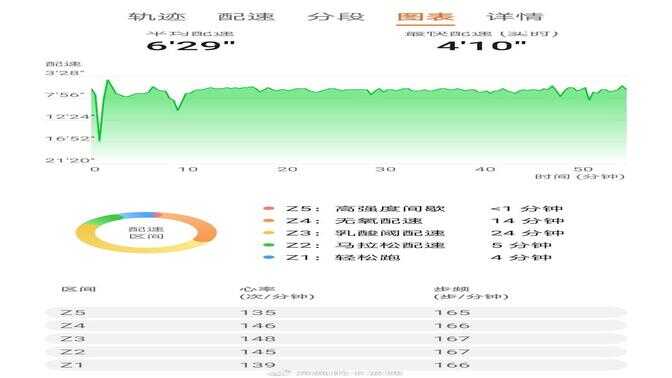The width and height of the screenshot is (672, 378).
Task: Click the 14 分钟 duration for Z4
Action: (x=527, y=221)
